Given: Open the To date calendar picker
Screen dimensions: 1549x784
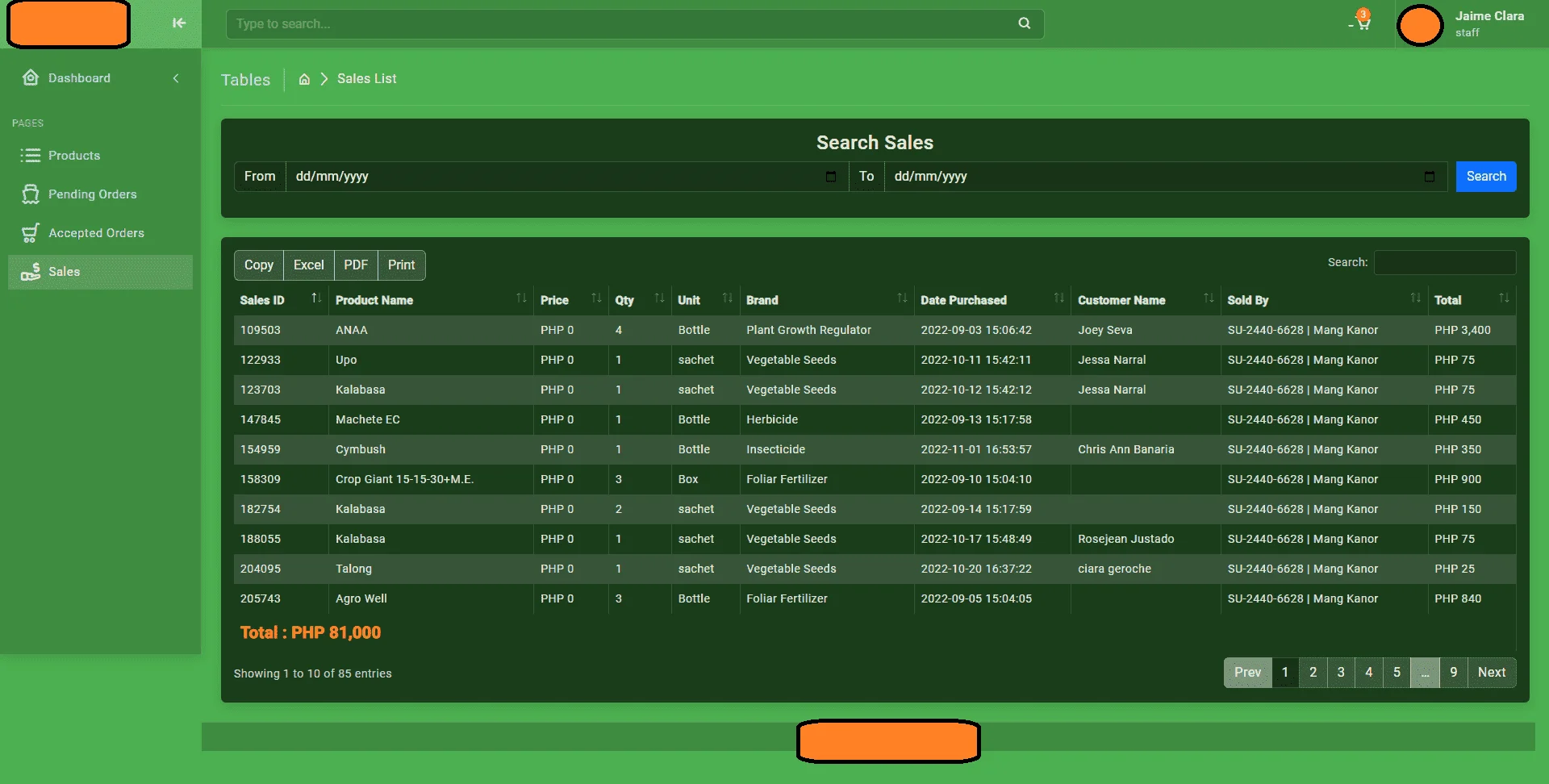Looking at the screenshot, I should [1429, 177].
